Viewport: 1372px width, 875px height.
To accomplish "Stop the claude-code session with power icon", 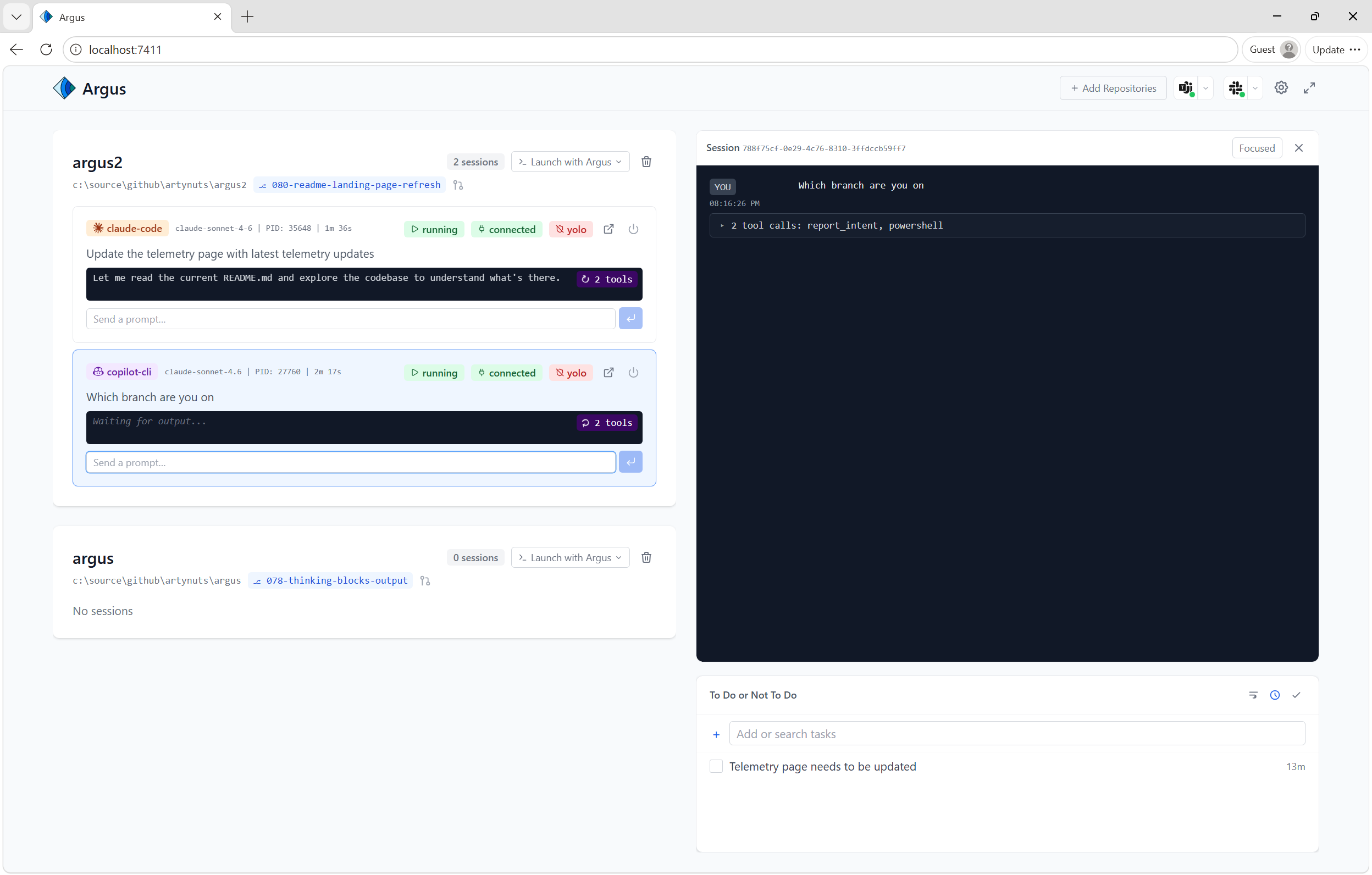I will 634,229.
